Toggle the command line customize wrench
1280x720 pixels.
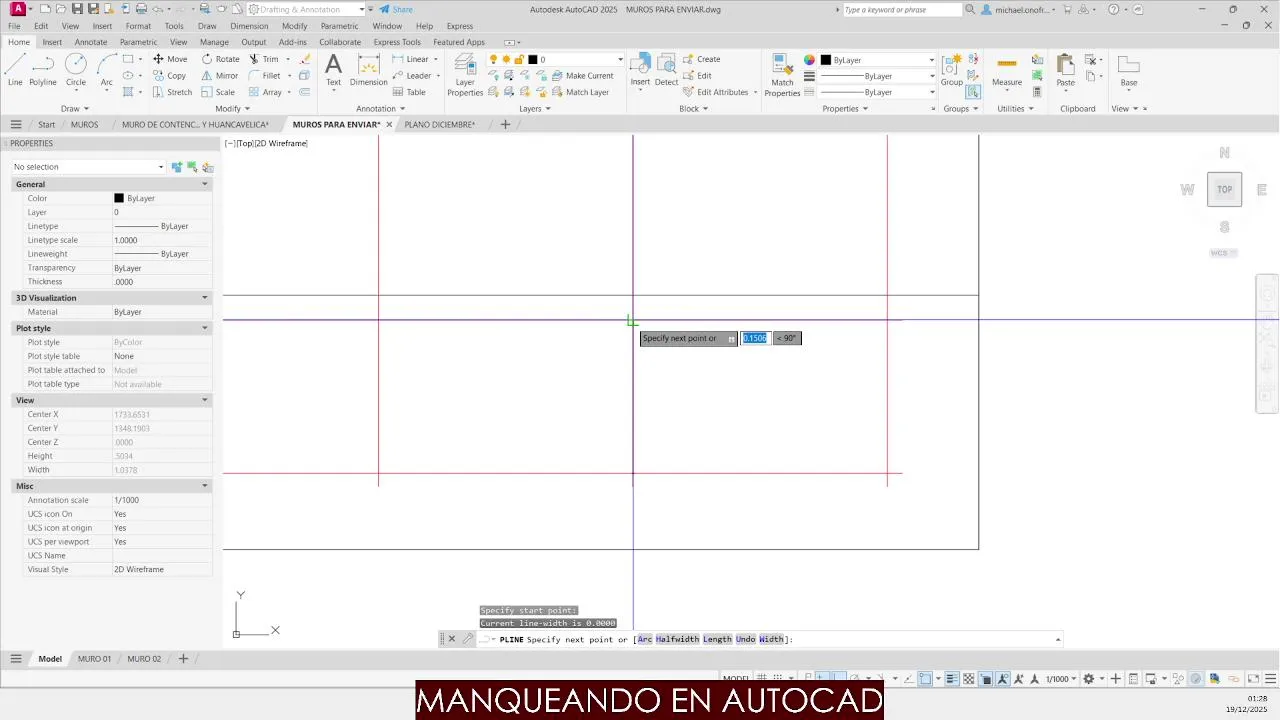point(467,639)
